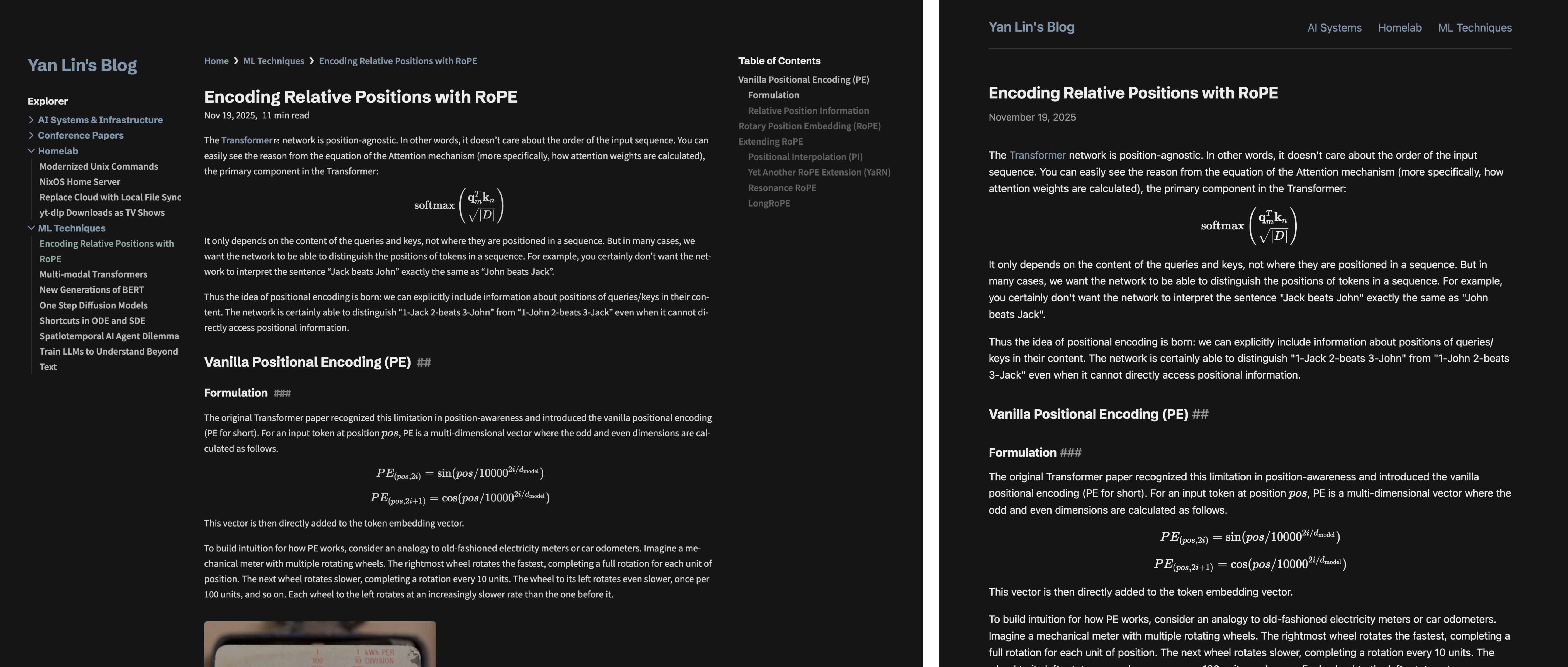This screenshot has height=667, width=1568.
Task: Click the Yan Lin's Blog title above Explorer
Action: tap(82, 65)
